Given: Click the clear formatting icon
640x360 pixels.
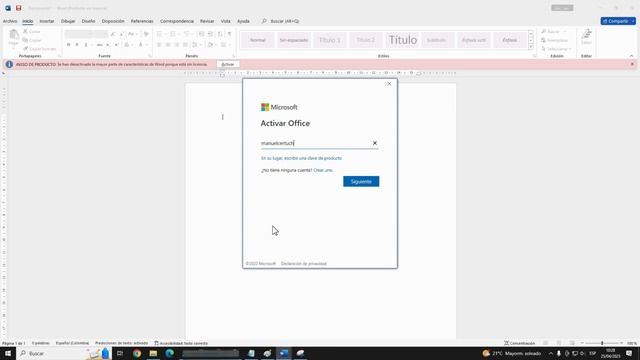Looking at the screenshot, I should [146, 34].
